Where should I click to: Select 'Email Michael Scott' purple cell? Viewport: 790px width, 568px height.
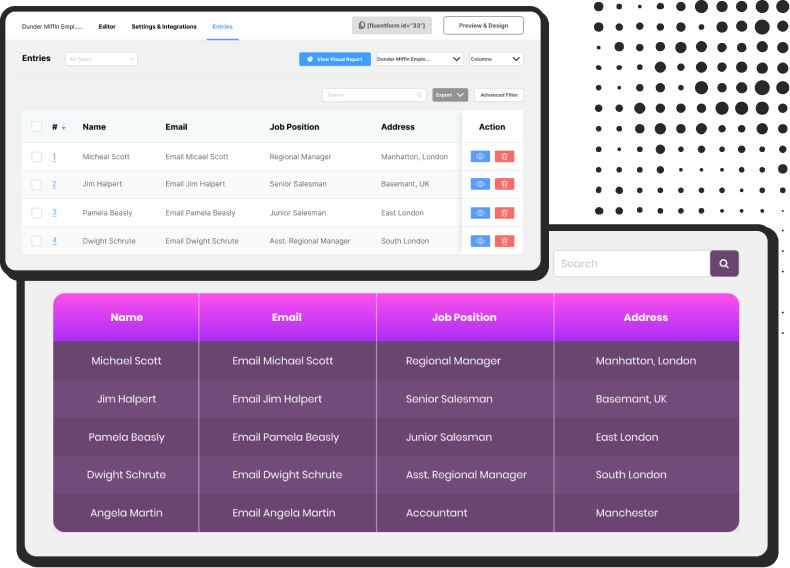283,361
